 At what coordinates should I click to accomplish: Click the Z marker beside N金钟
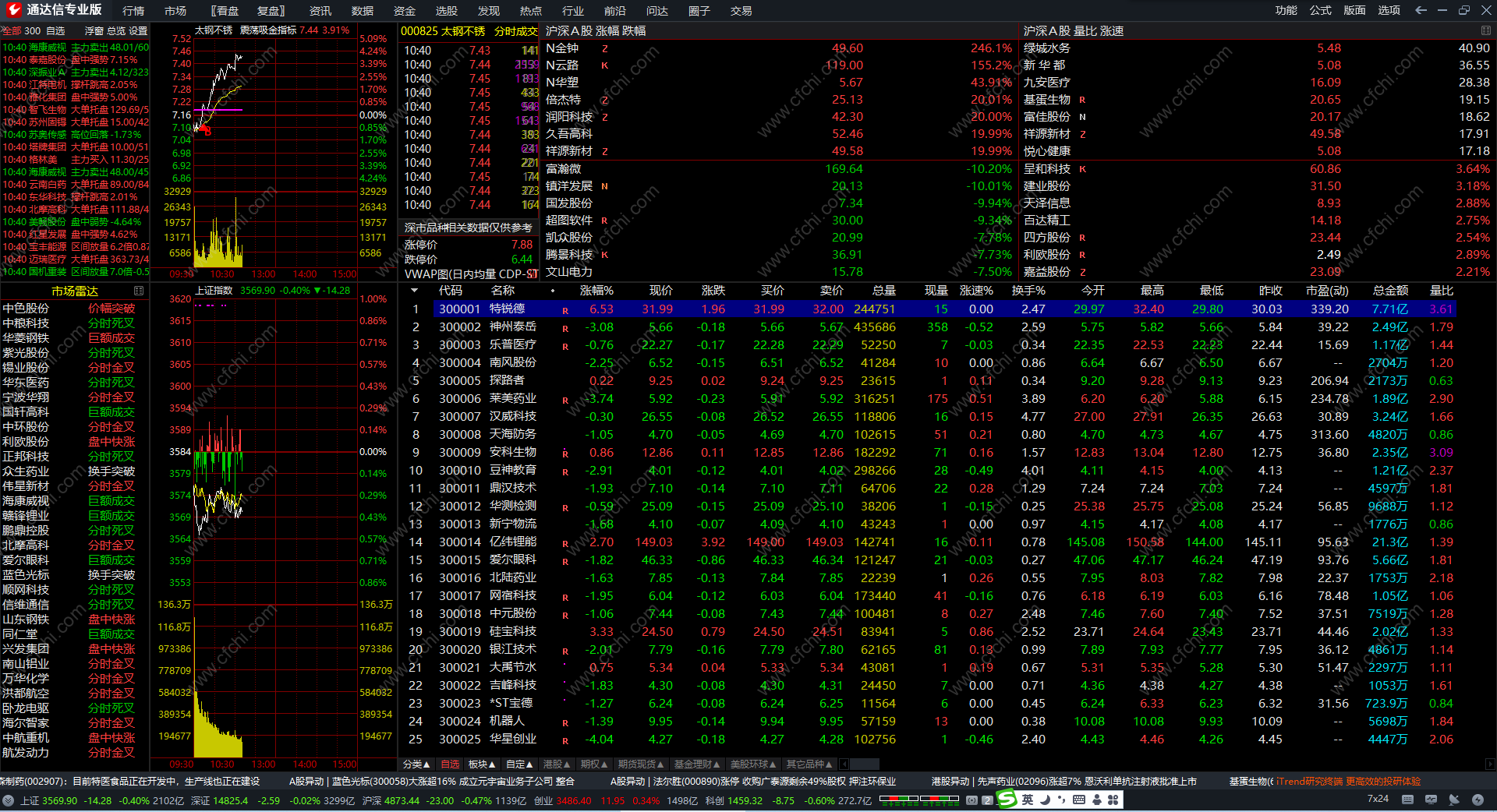coord(605,48)
